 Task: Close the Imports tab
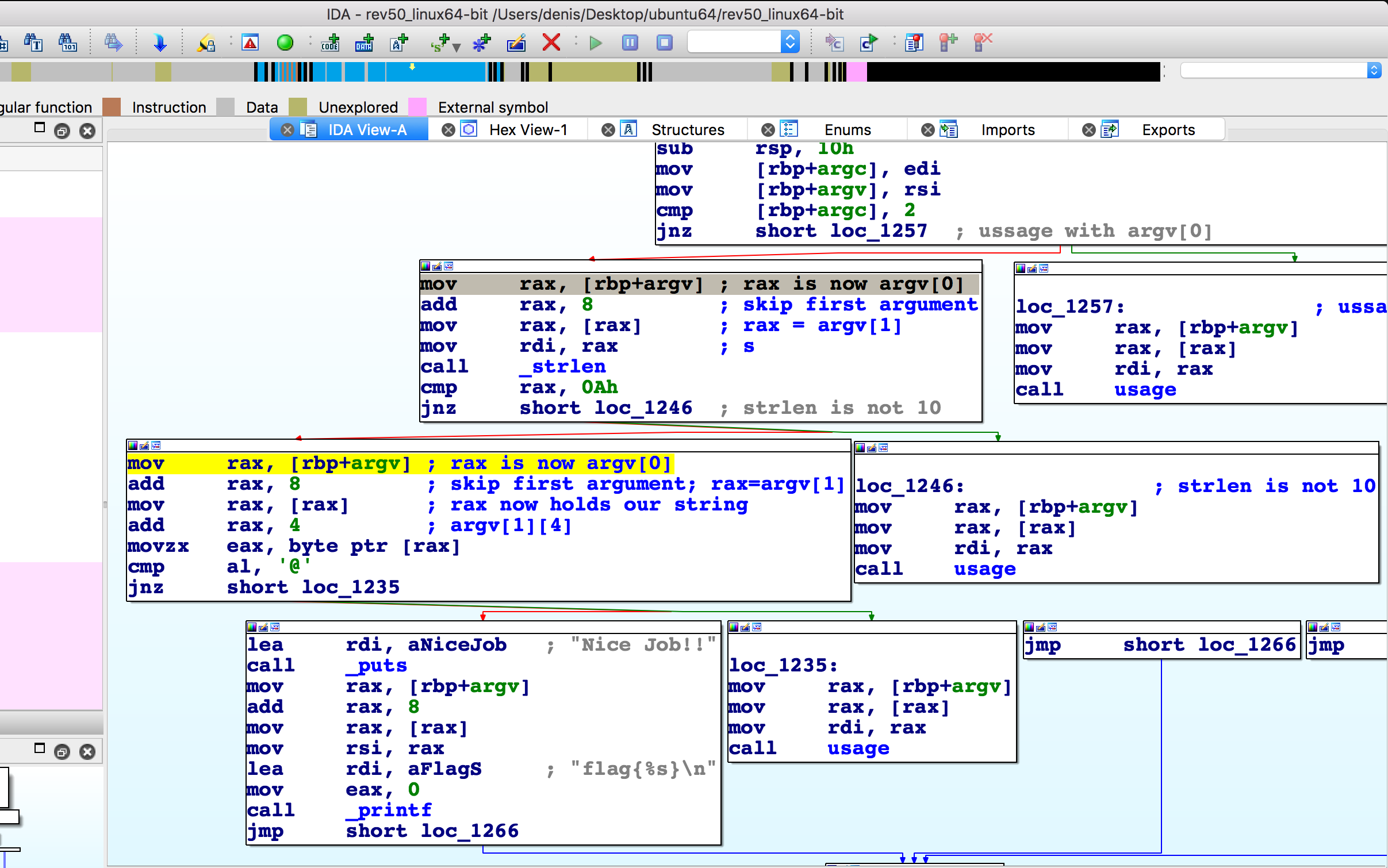click(x=927, y=130)
